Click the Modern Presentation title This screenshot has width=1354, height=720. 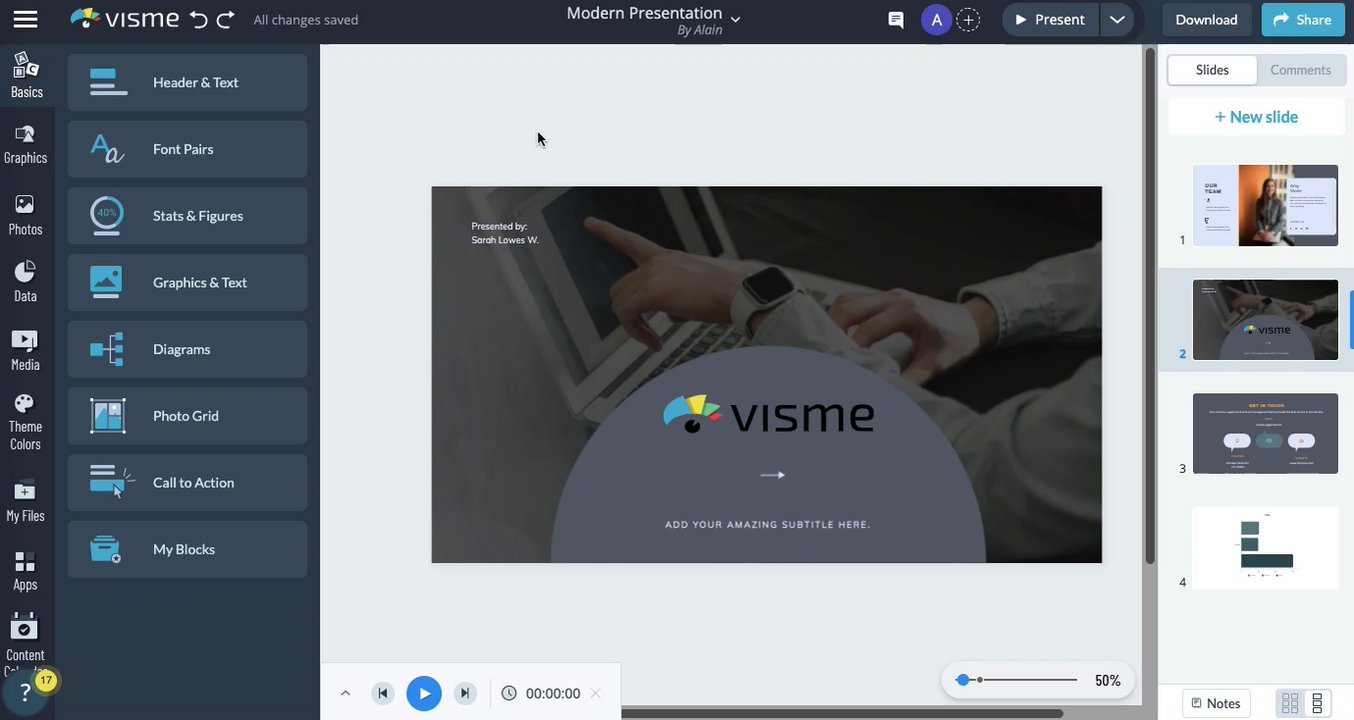point(644,13)
